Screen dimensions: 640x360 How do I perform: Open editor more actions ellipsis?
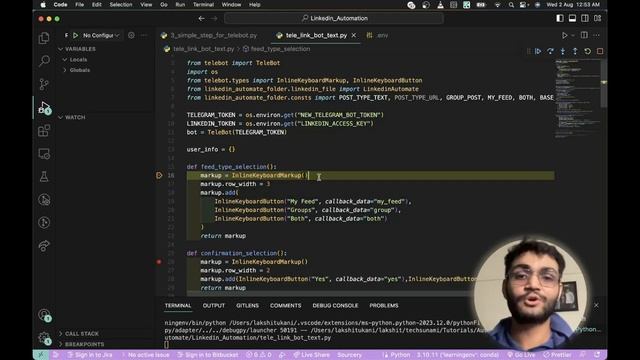[596, 36]
